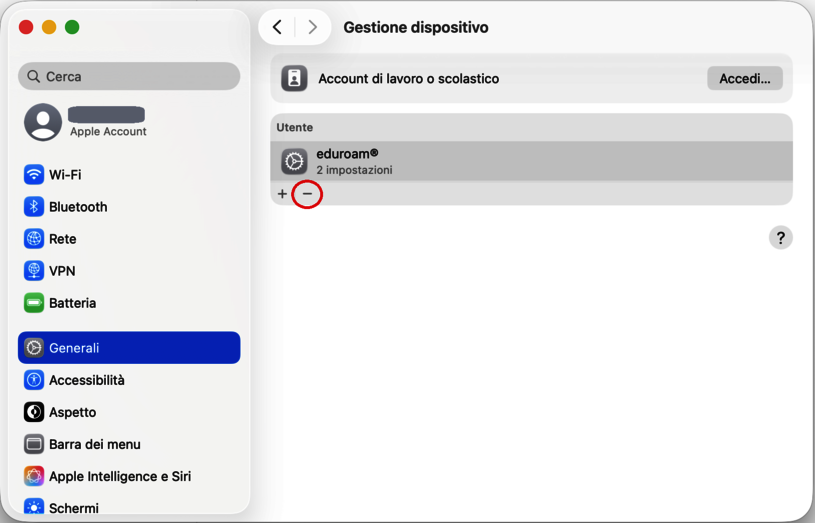Screen dimensions: 815x523
Task: Click the Wi-Fi icon in sidebar
Action: click(x=34, y=175)
